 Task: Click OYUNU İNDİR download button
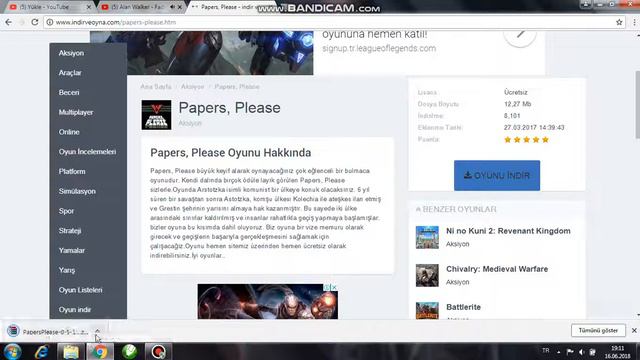[497, 176]
